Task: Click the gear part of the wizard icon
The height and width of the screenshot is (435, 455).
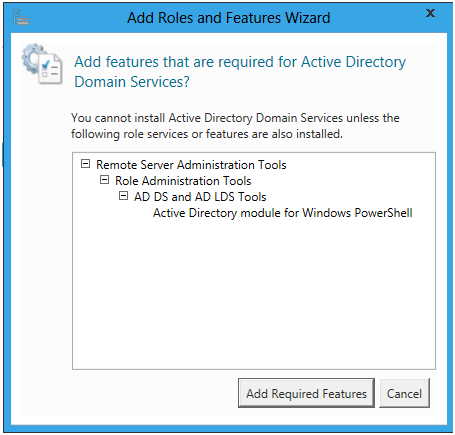Action: pyautogui.click(x=32, y=58)
